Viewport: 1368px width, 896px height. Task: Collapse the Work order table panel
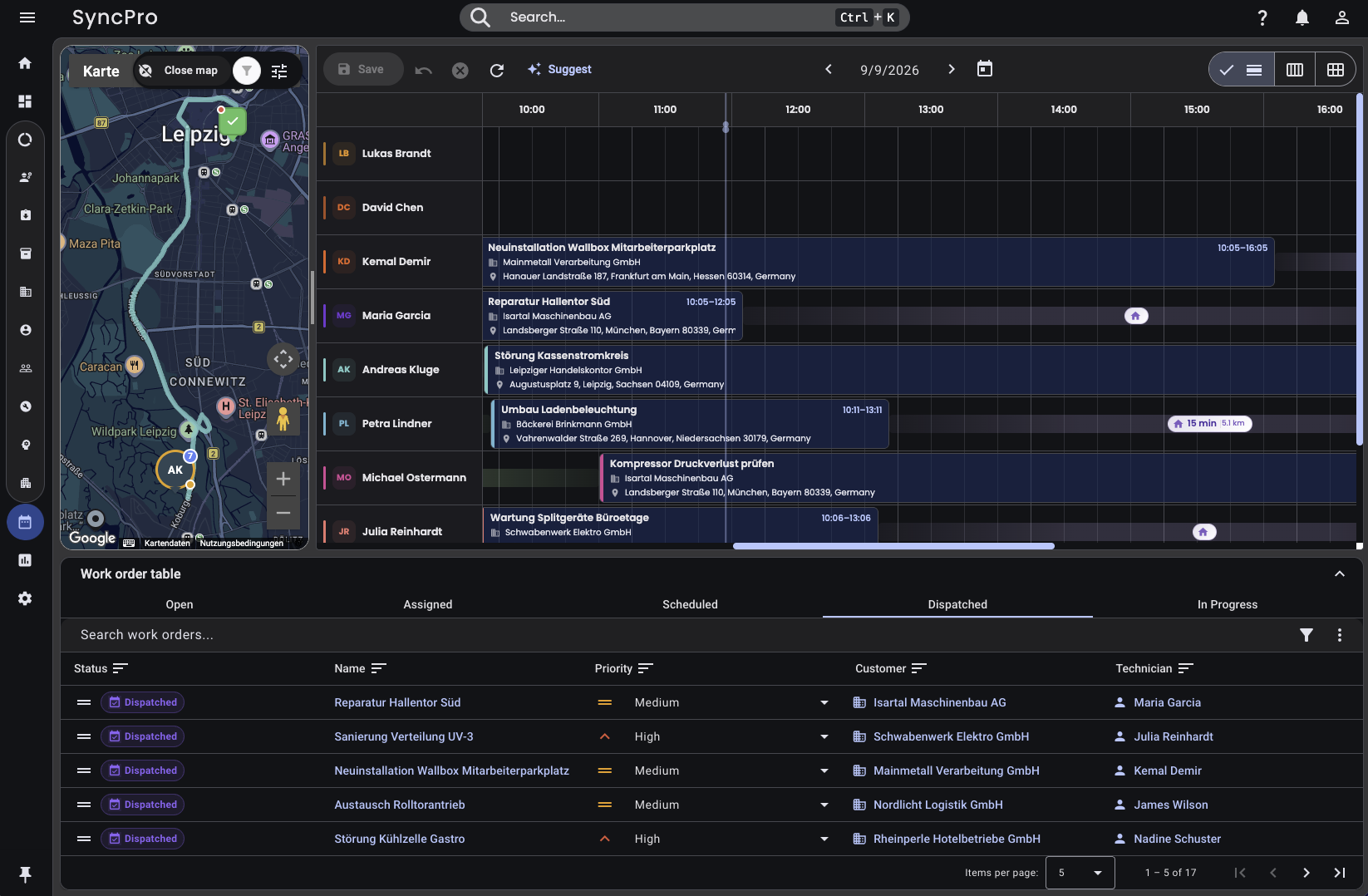pyautogui.click(x=1340, y=574)
